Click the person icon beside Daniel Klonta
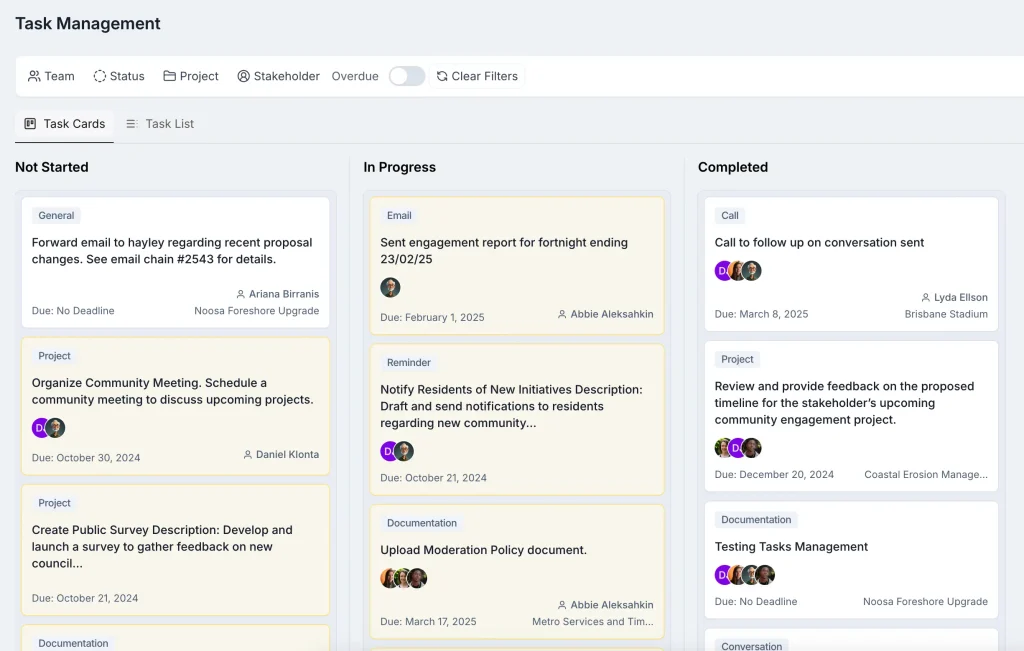 coord(248,454)
